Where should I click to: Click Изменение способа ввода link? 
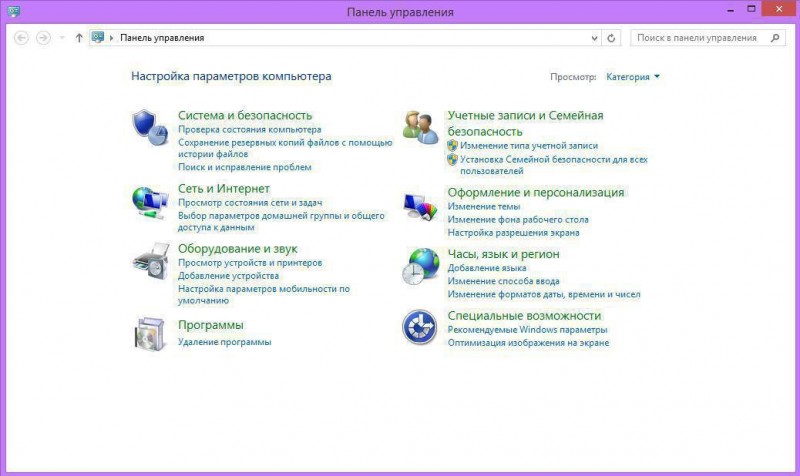click(x=504, y=281)
